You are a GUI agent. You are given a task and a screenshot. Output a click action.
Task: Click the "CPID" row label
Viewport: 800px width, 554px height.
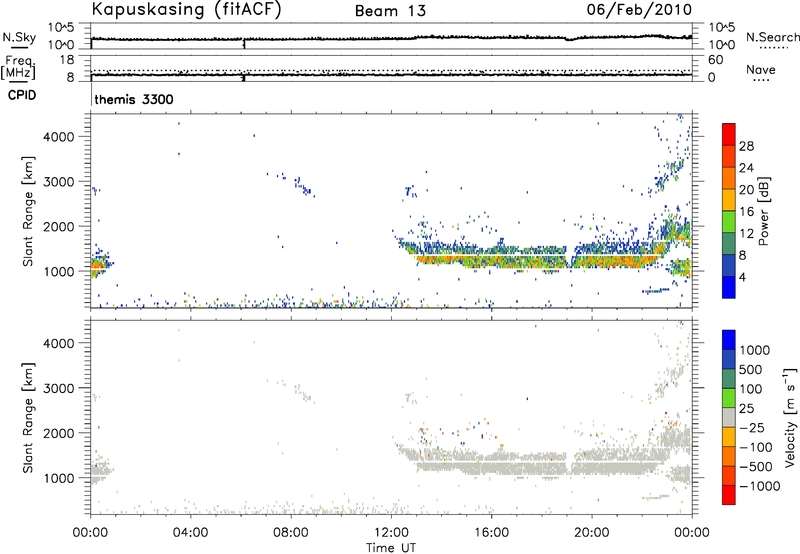pyautogui.click(x=22, y=95)
